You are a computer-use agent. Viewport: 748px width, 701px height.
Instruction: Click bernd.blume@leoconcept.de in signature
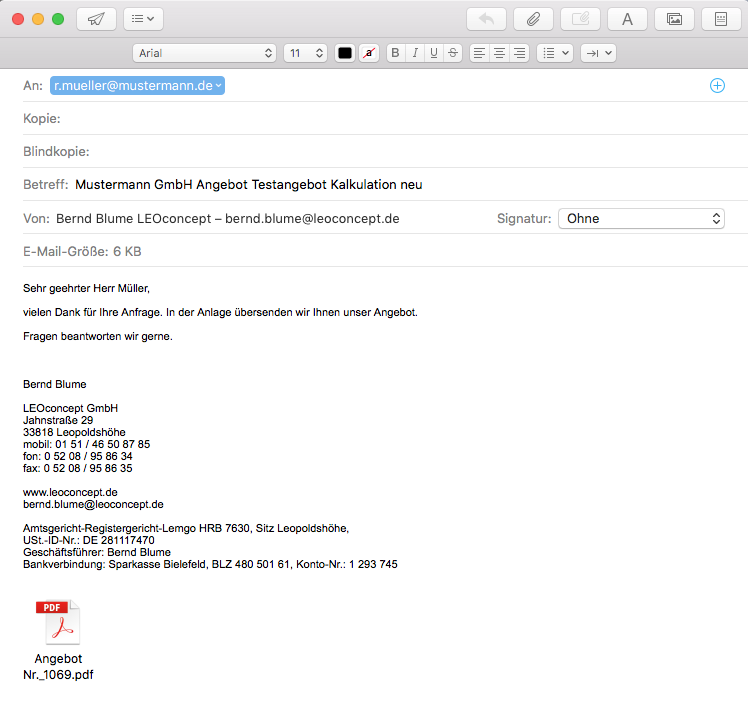coord(93,504)
